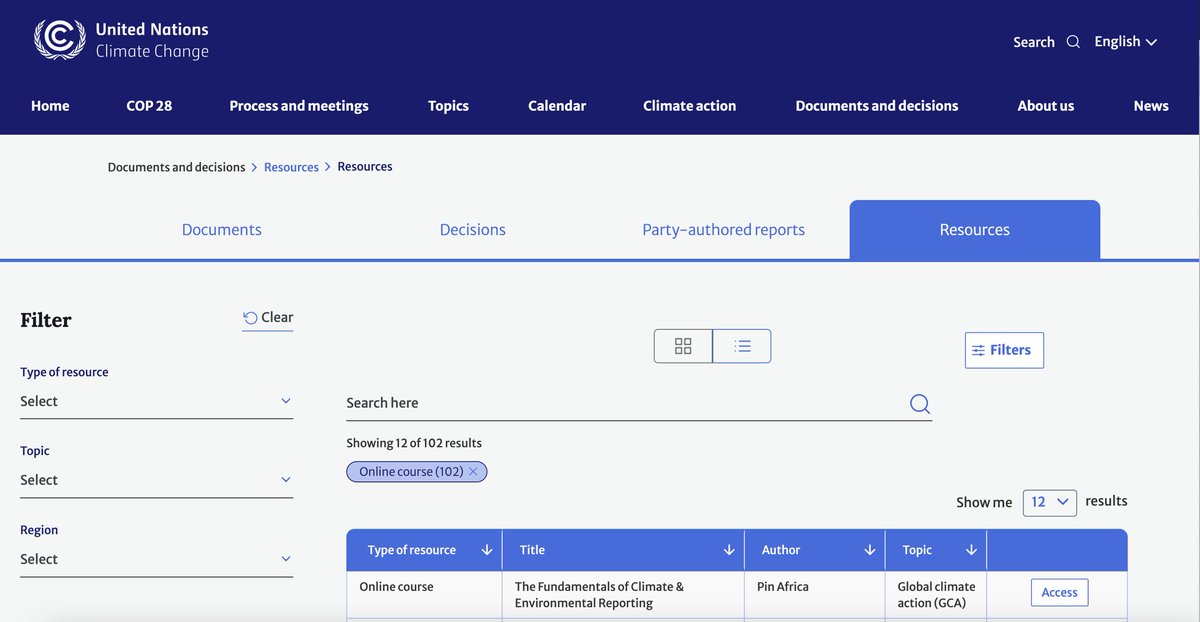Open the Filters button with sliders icon
The image size is (1200, 622).
(1004, 350)
